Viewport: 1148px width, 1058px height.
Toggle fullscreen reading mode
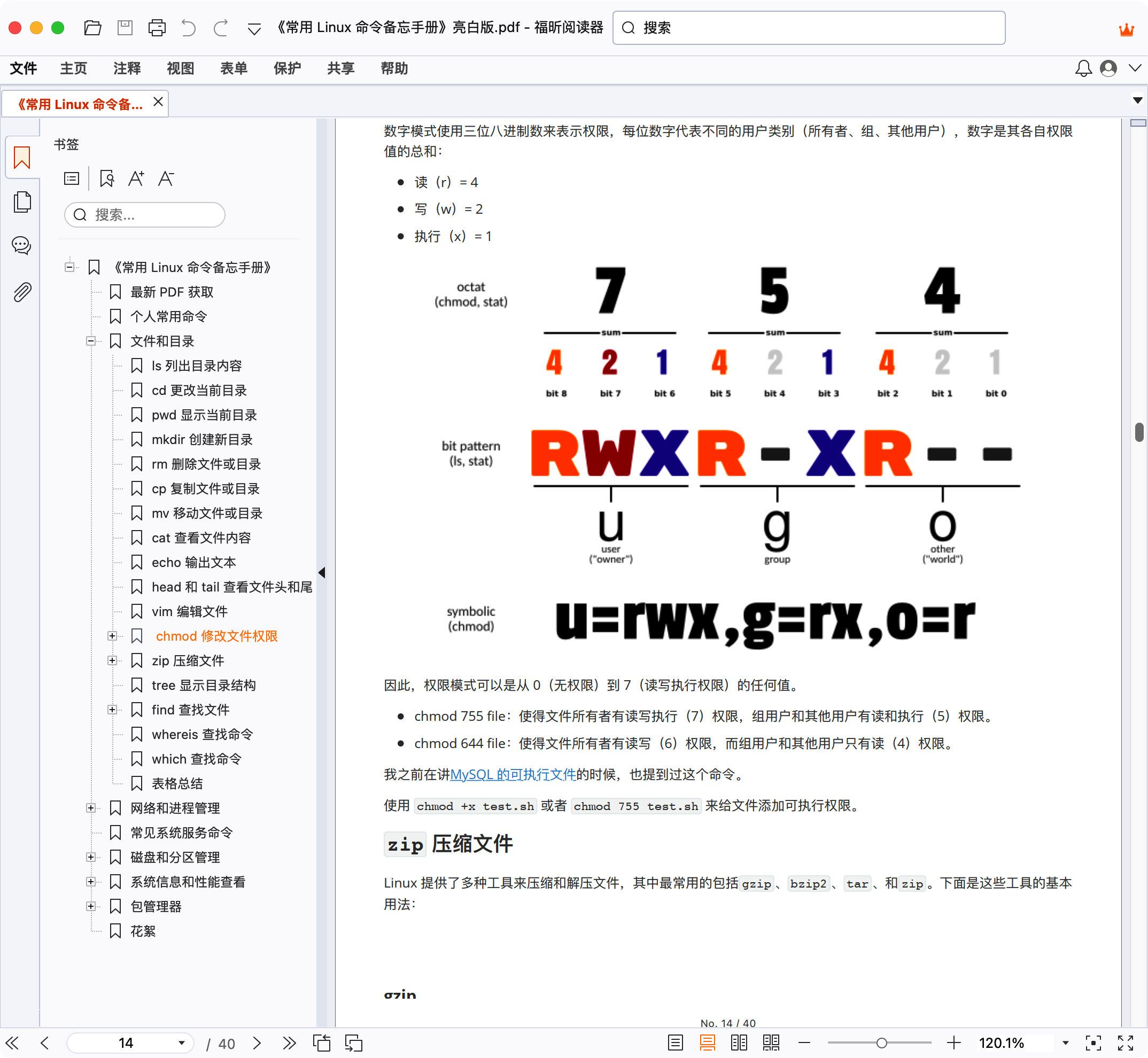coord(1124,1043)
